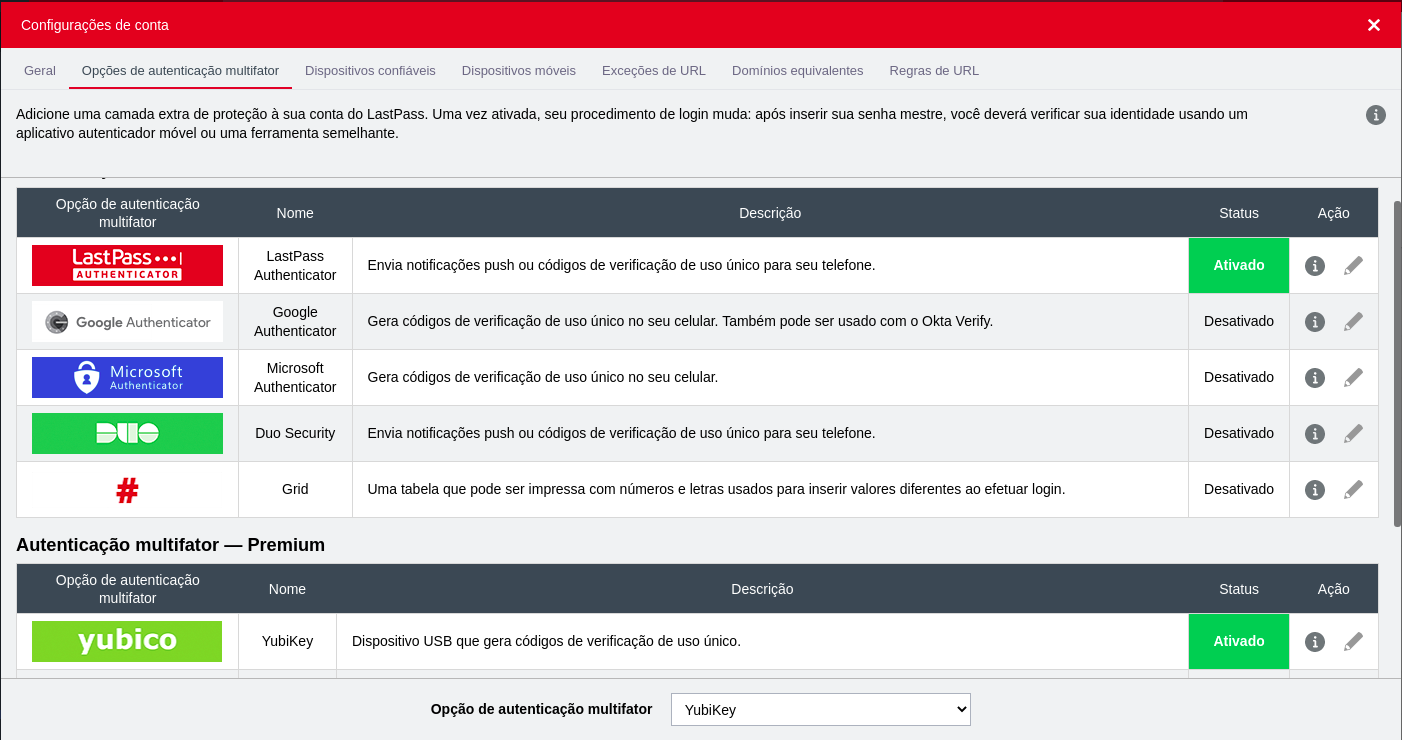
Task: Edit Google Authenticator settings pencil
Action: 1353,322
